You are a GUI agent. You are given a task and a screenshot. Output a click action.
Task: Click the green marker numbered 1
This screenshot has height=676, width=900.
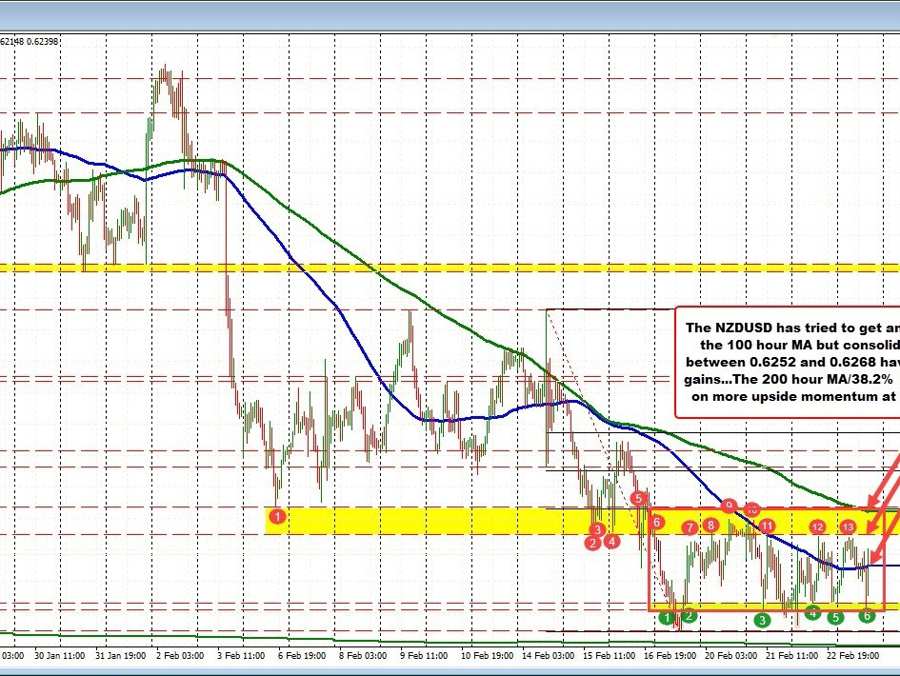[x=667, y=618]
